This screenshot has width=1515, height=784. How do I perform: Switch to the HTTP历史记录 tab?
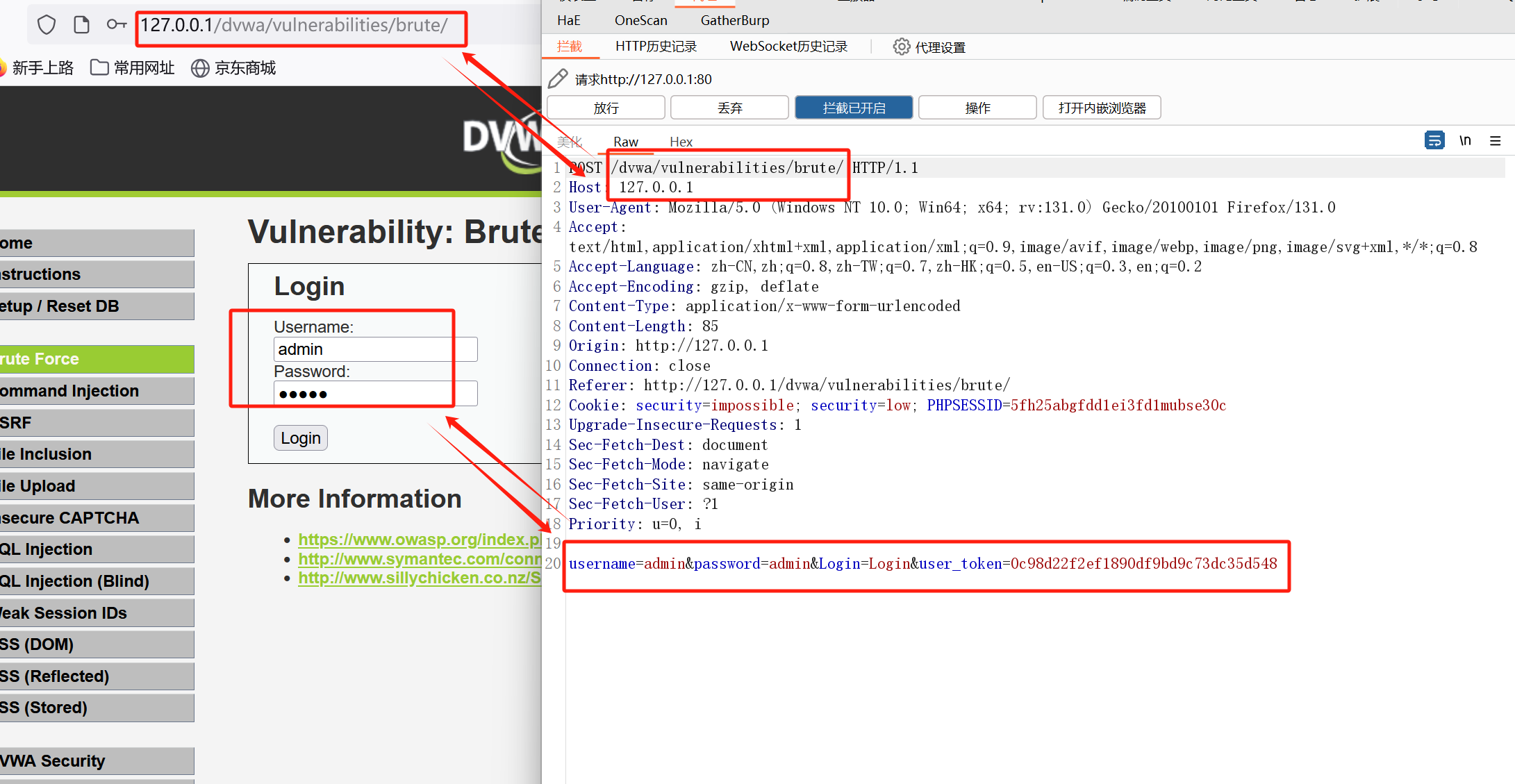pyautogui.click(x=656, y=47)
